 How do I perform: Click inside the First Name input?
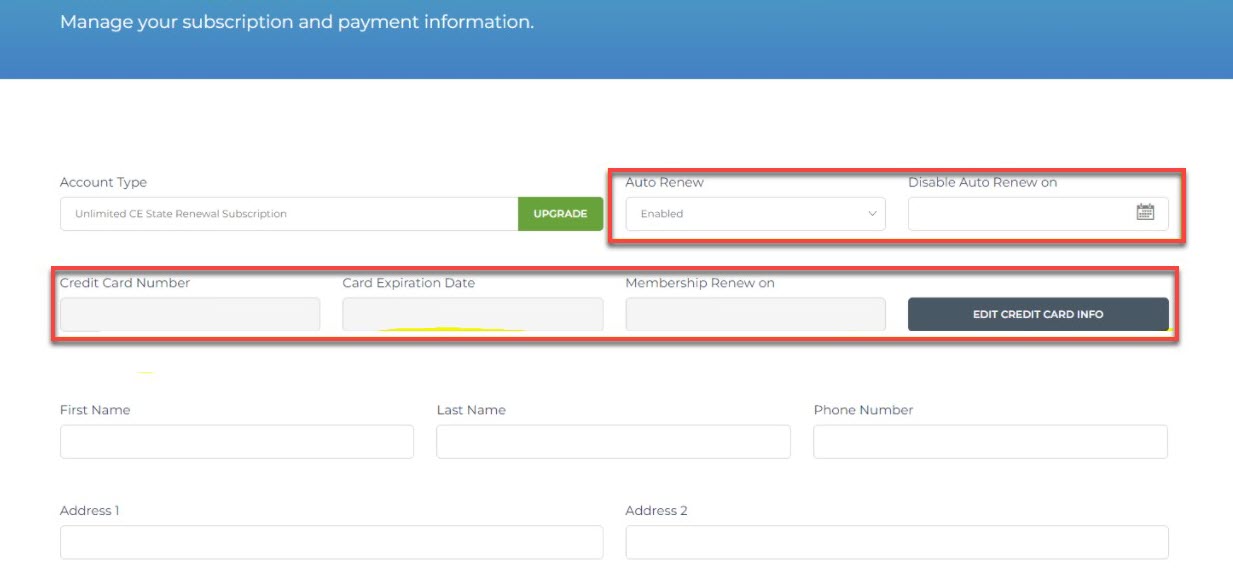tap(235, 440)
